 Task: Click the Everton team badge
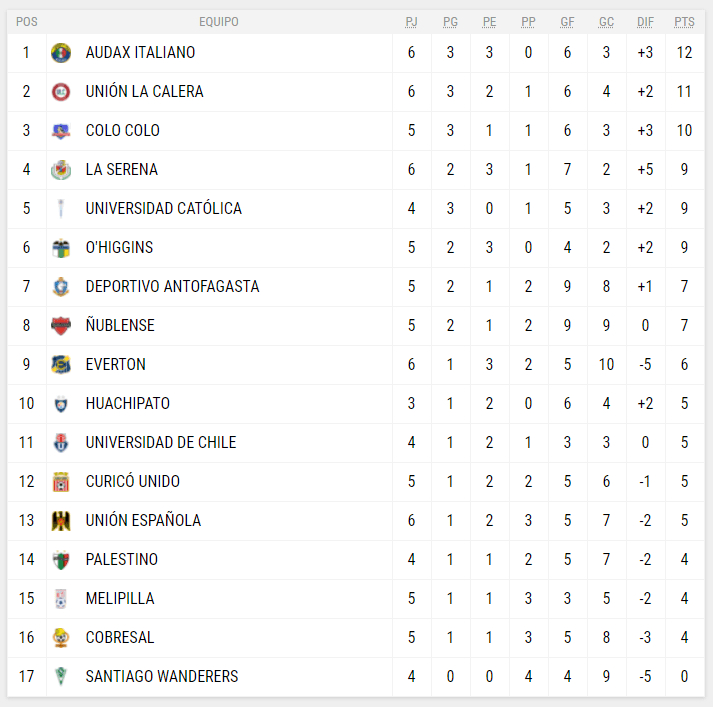point(61,365)
